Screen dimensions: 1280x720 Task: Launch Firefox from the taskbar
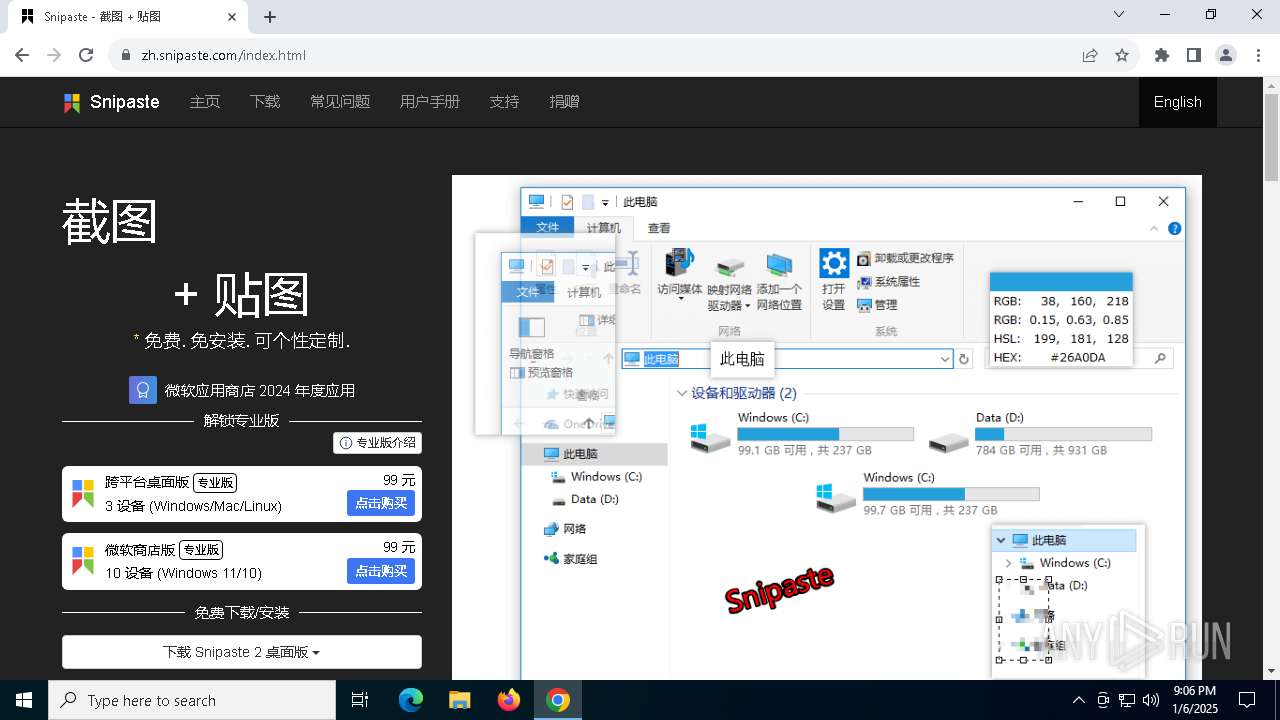pyautogui.click(x=509, y=700)
